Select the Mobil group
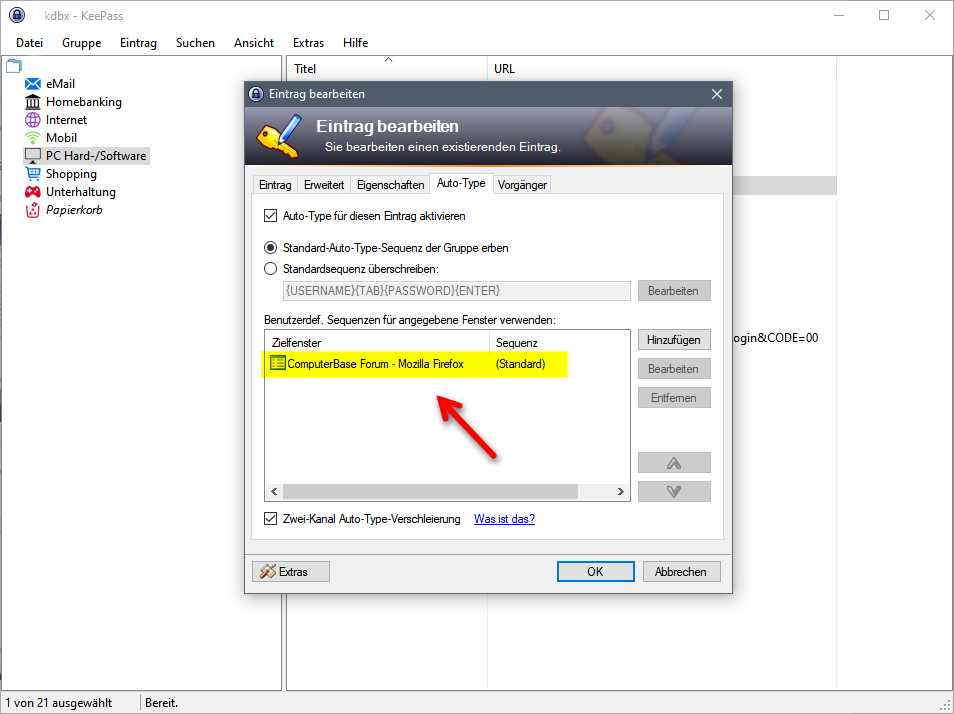954x714 pixels. [61, 137]
